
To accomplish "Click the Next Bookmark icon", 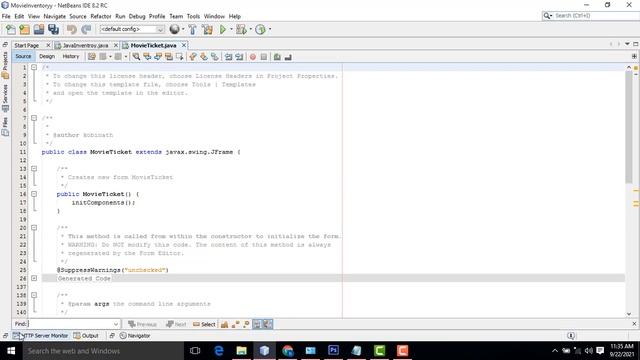I will (204, 57).
